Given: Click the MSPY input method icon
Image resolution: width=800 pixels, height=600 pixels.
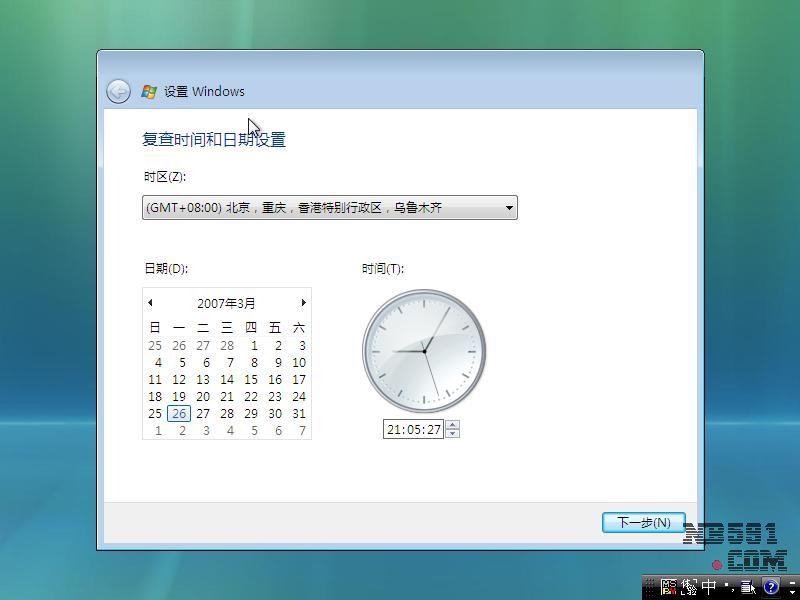Looking at the screenshot, I should pyautogui.click(x=669, y=587).
